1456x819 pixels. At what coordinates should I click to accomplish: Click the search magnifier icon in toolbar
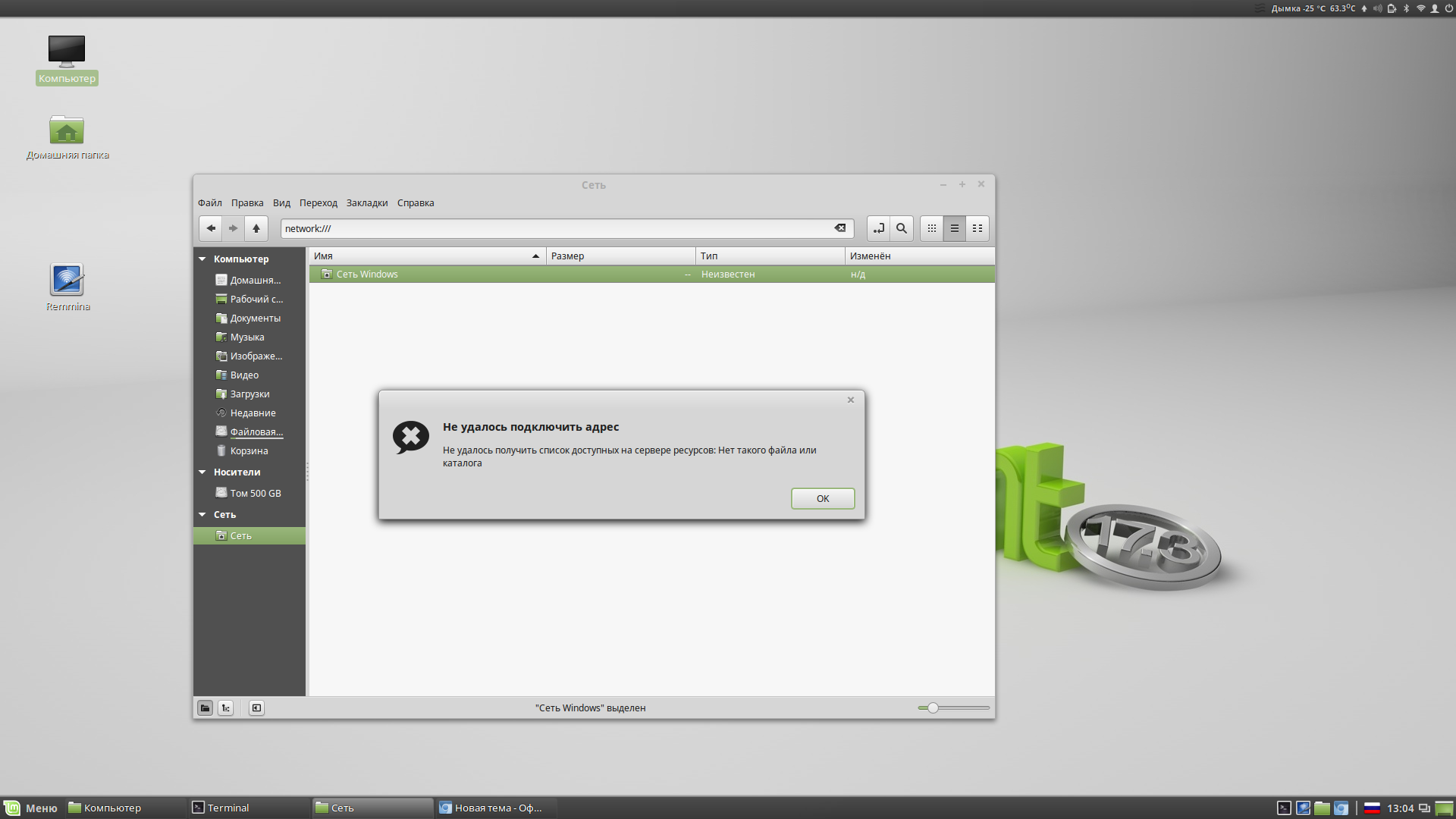point(901,228)
